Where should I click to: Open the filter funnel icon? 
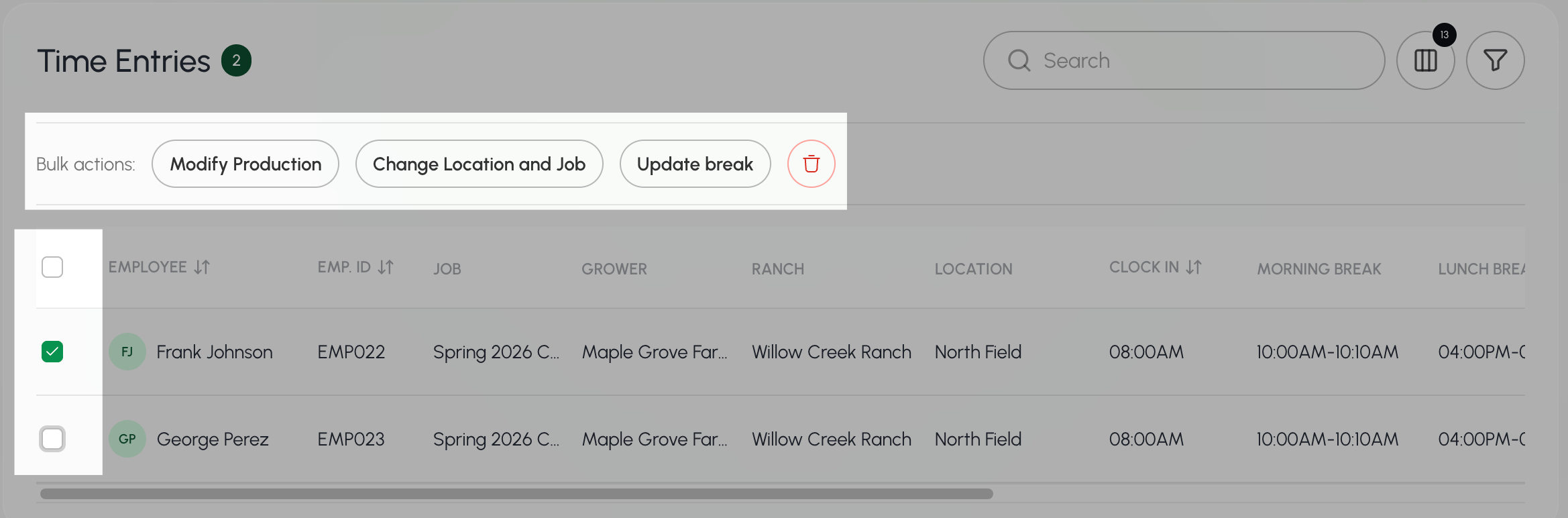pos(1495,60)
